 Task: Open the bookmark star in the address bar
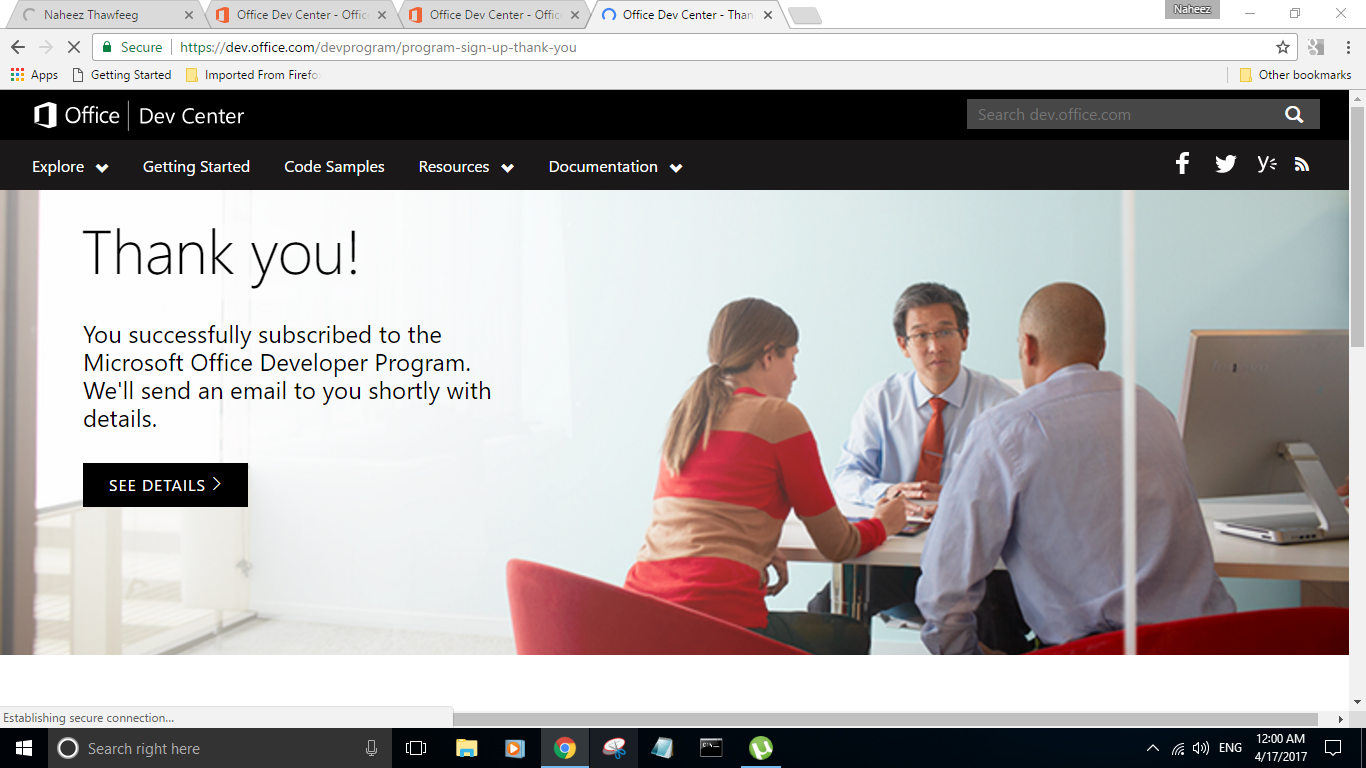click(x=1281, y=46)
